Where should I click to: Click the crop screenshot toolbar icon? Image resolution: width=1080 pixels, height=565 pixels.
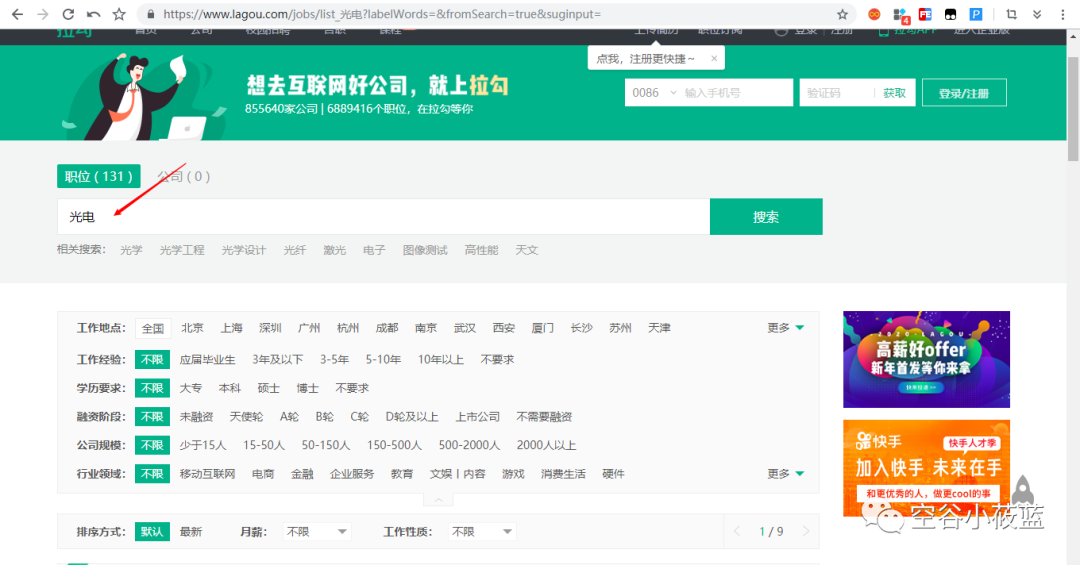click(1011, 14)
